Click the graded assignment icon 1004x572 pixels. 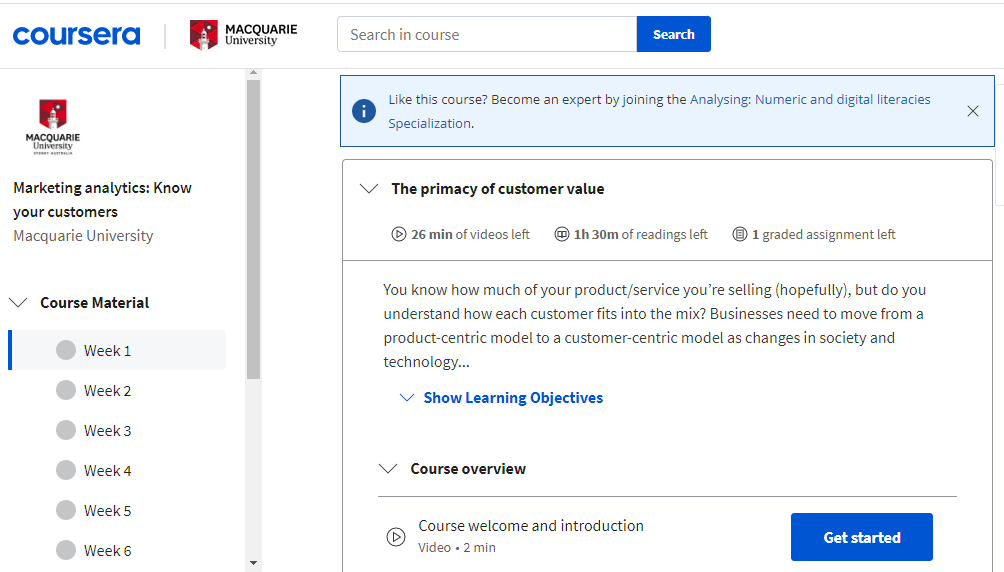[740, 234]
